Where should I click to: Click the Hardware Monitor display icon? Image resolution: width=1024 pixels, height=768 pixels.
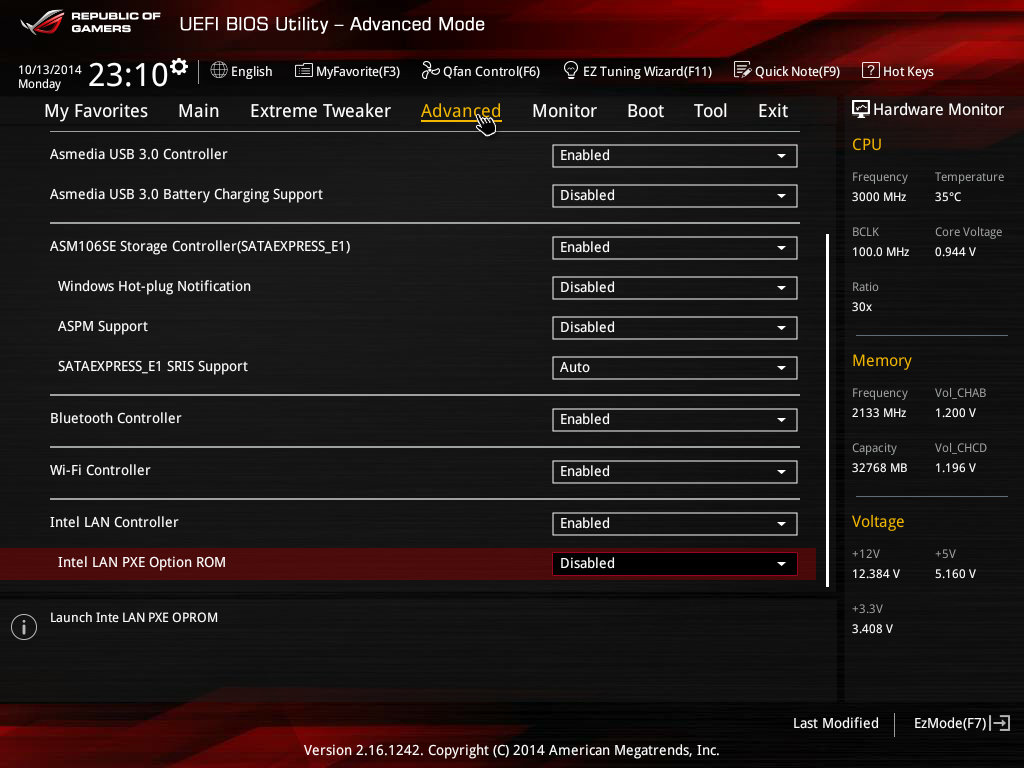[x=861, y=109]
